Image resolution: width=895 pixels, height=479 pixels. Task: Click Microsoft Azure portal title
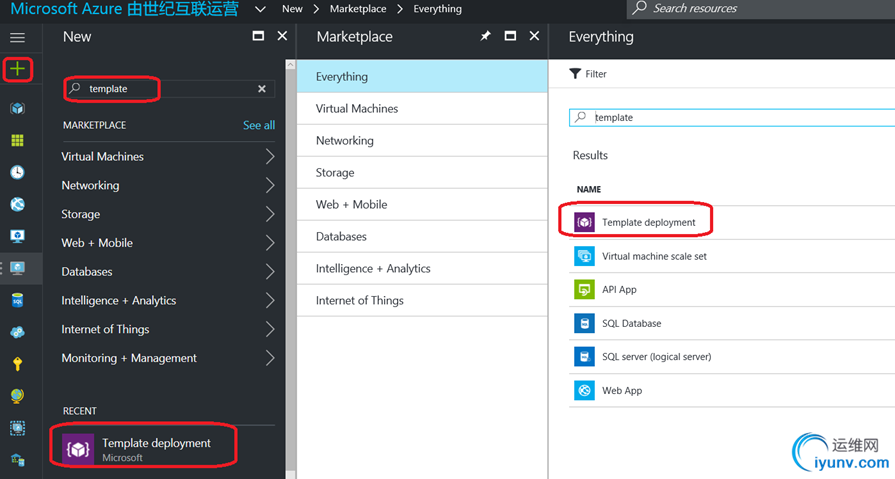124,9
